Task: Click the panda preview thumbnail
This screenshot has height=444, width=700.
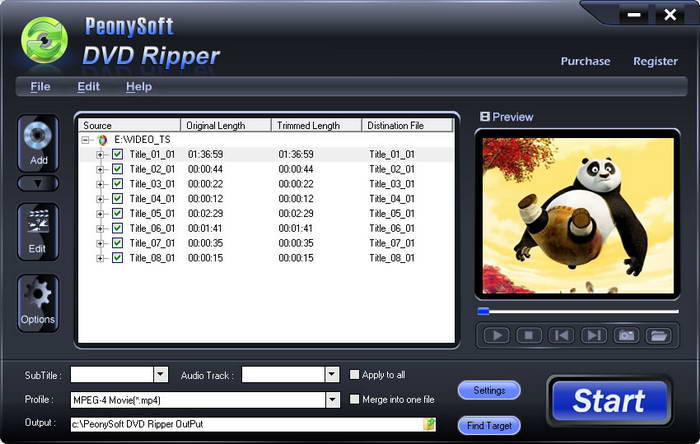Action: pos(578,216)
